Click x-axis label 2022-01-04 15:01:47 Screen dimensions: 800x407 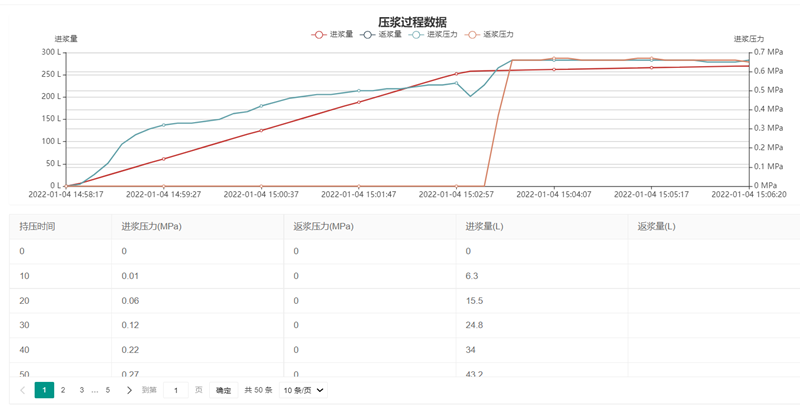pos(359,194)
